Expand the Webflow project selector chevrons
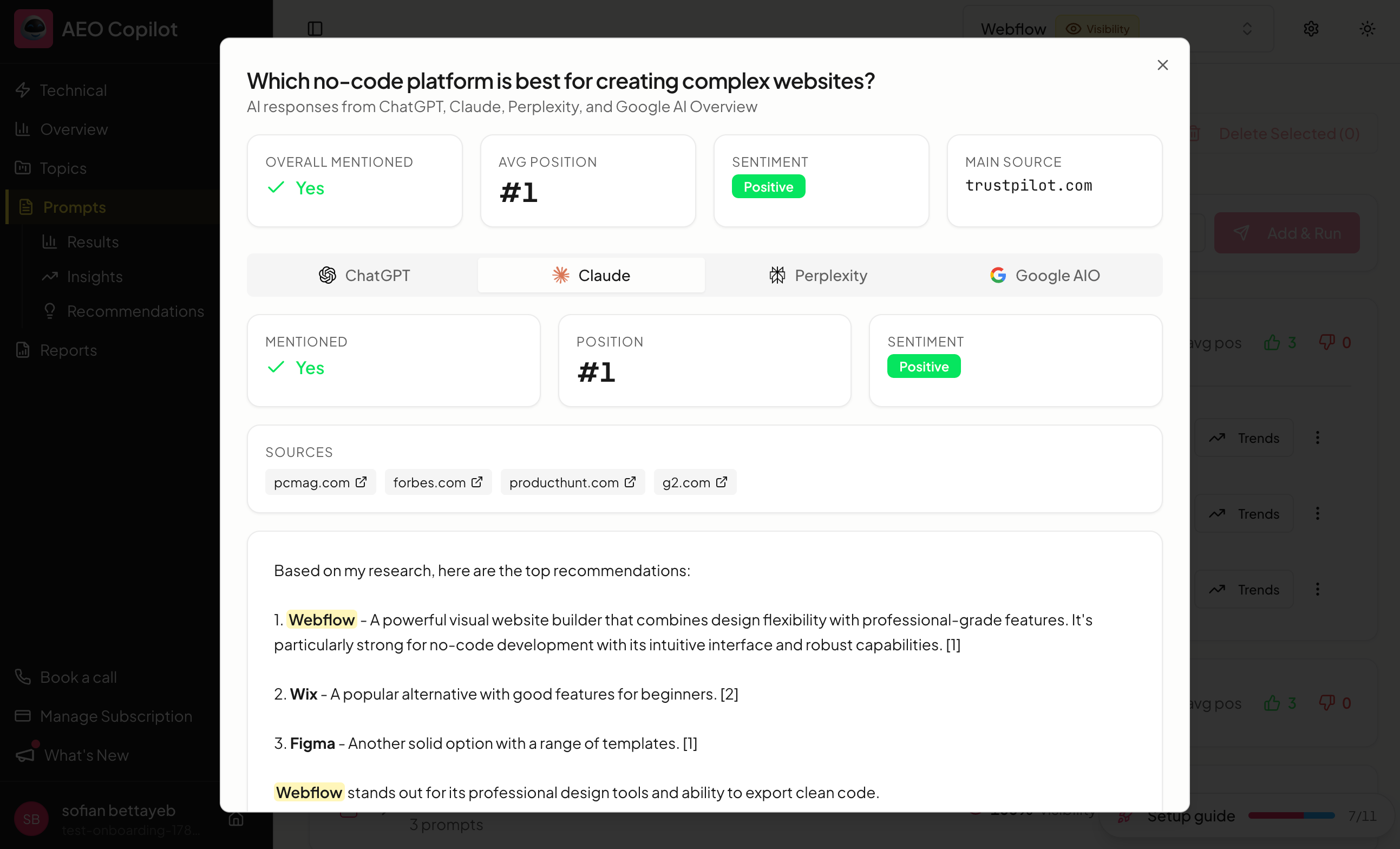1400x849 pixels. [x=1247, y=28]
